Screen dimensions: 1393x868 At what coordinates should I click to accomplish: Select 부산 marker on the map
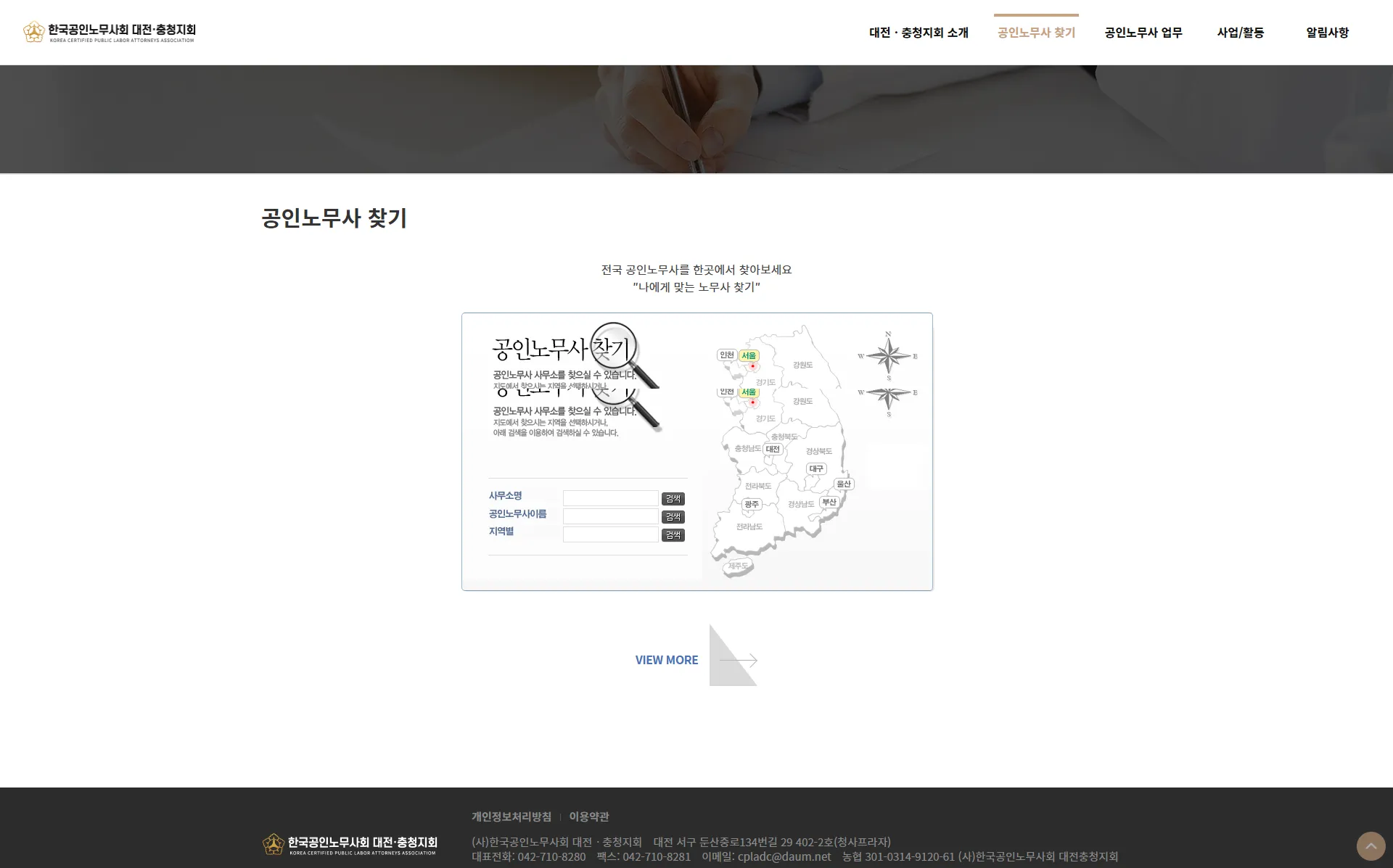pyautogui.click(x=829, y=502)
